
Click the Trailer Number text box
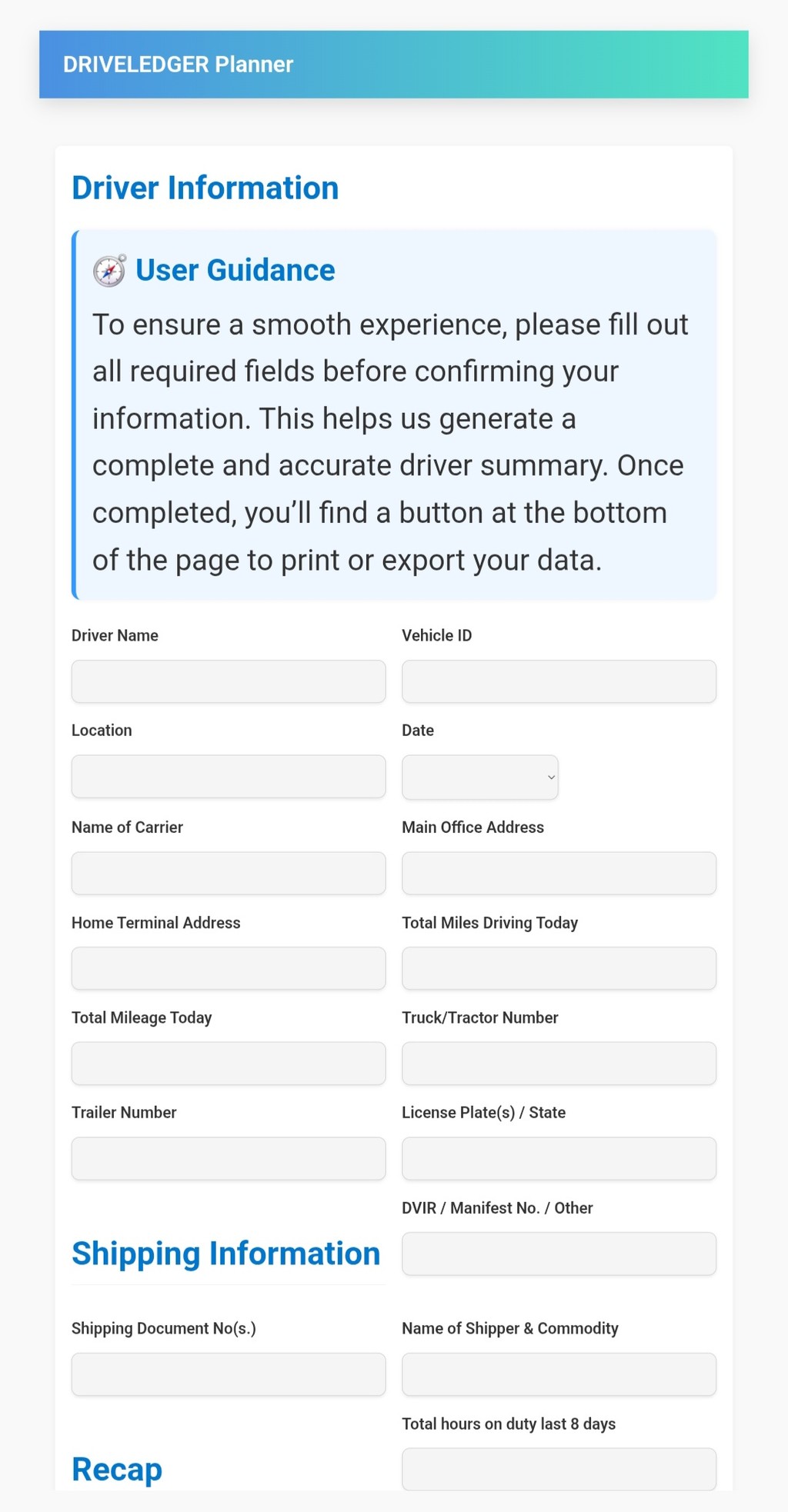click(228, 1158)
